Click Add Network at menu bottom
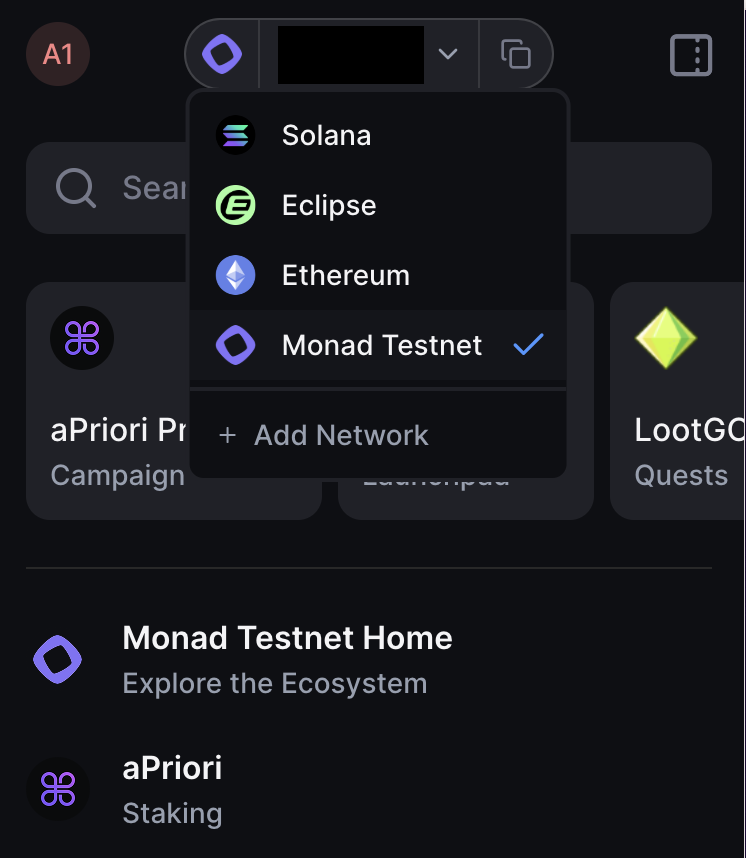Screen dimensions: 746x858 click(x=378, y=436)
